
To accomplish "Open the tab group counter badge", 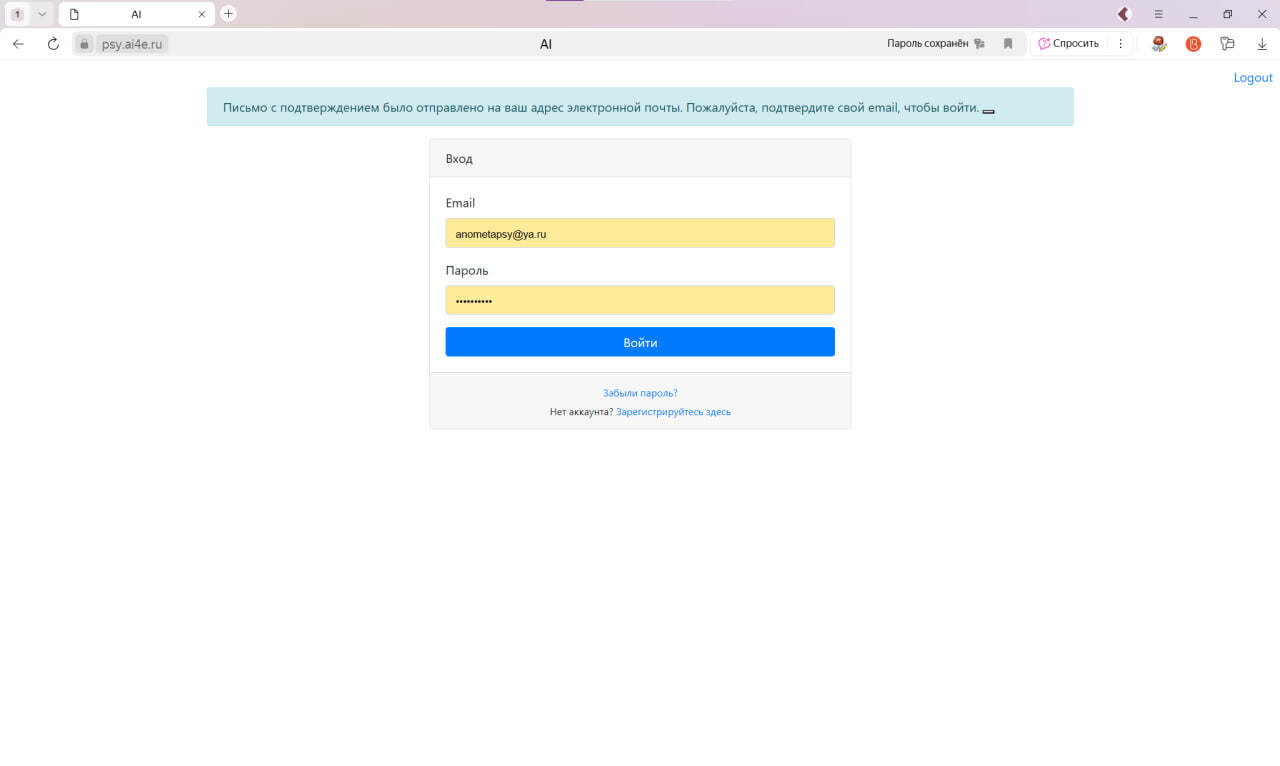I will [17, 15].
